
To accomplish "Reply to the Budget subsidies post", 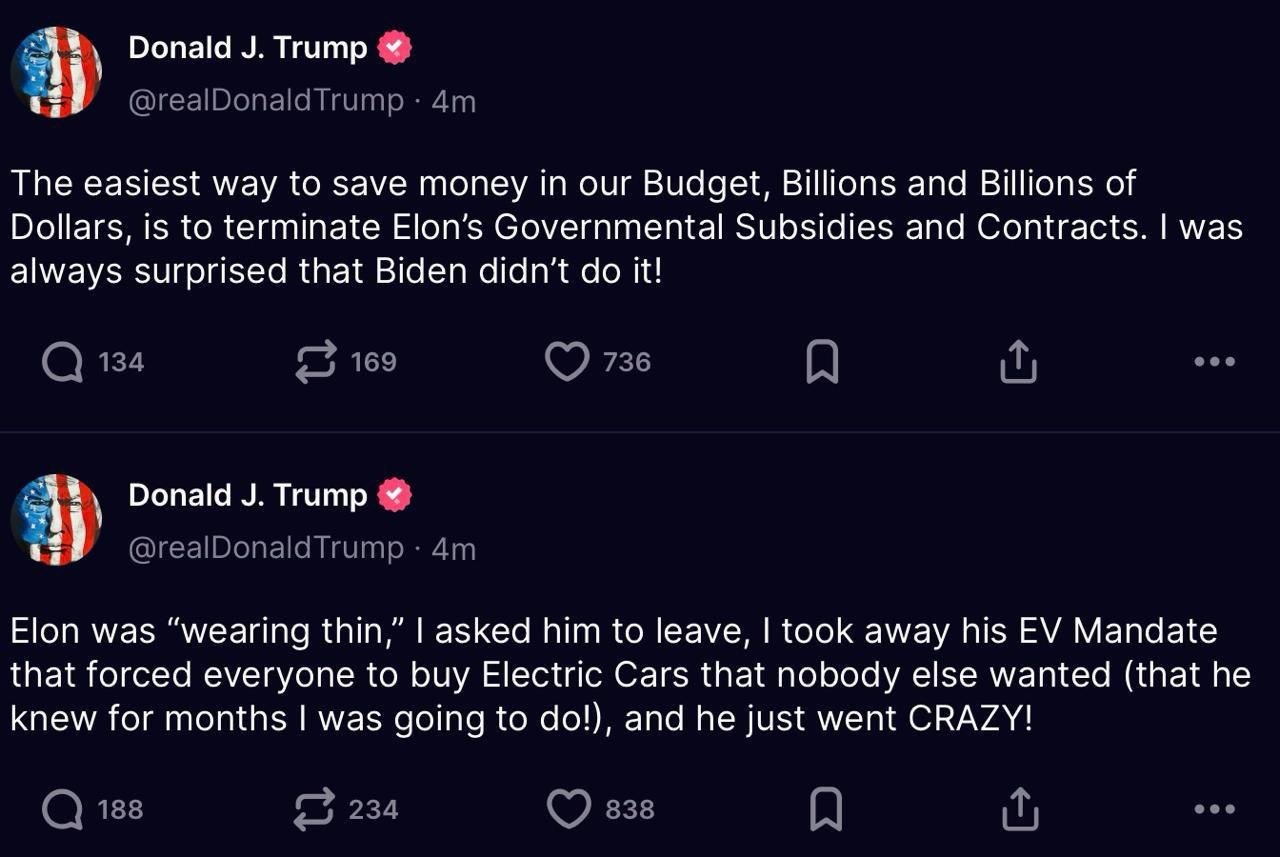I will pyautogui.click(x=64, y=362).
